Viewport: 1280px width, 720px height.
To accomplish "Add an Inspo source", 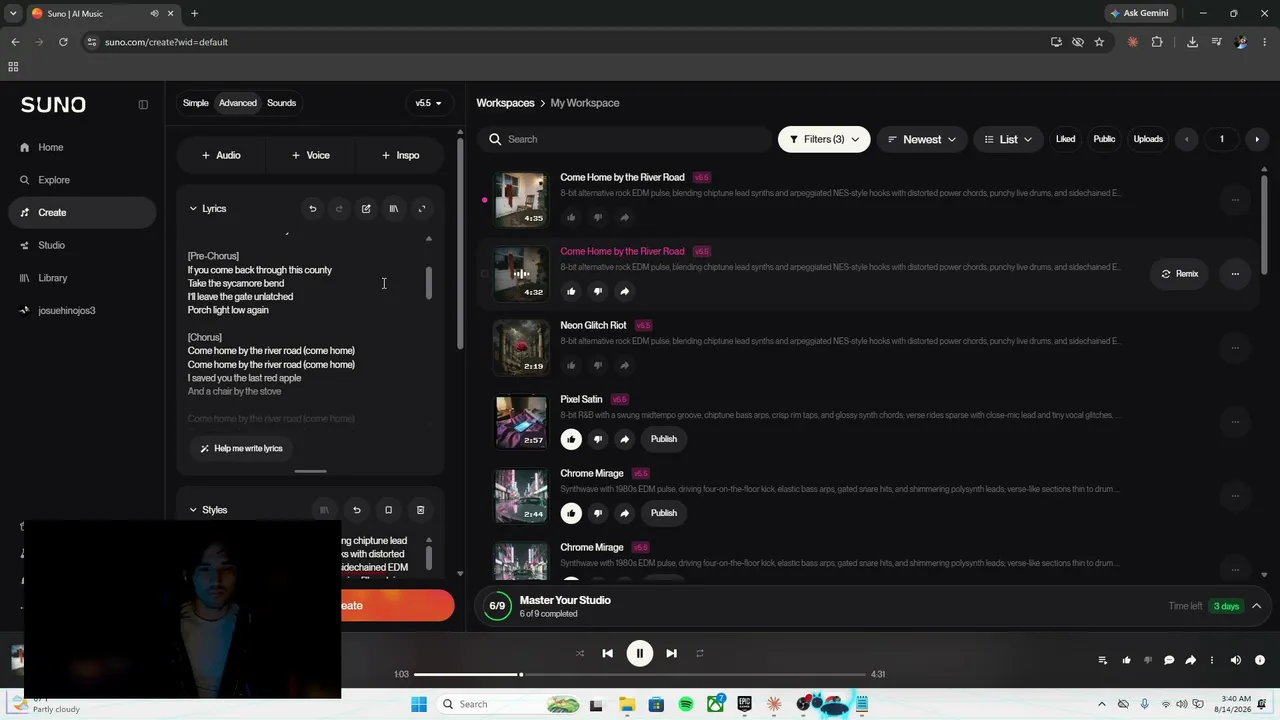I will coord(400,155).
